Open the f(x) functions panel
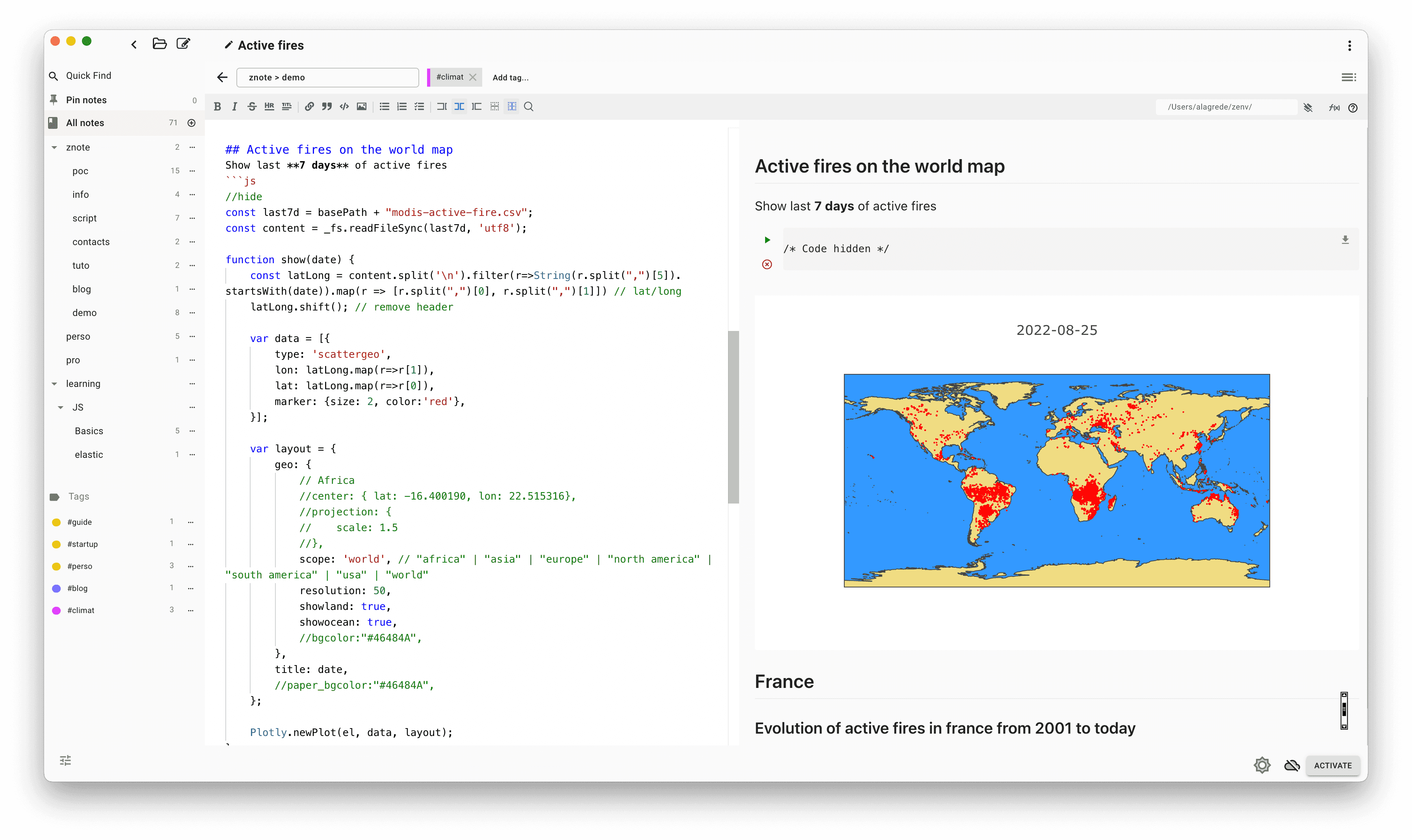Screen dimensions: 1412x840 point(1334,108)
